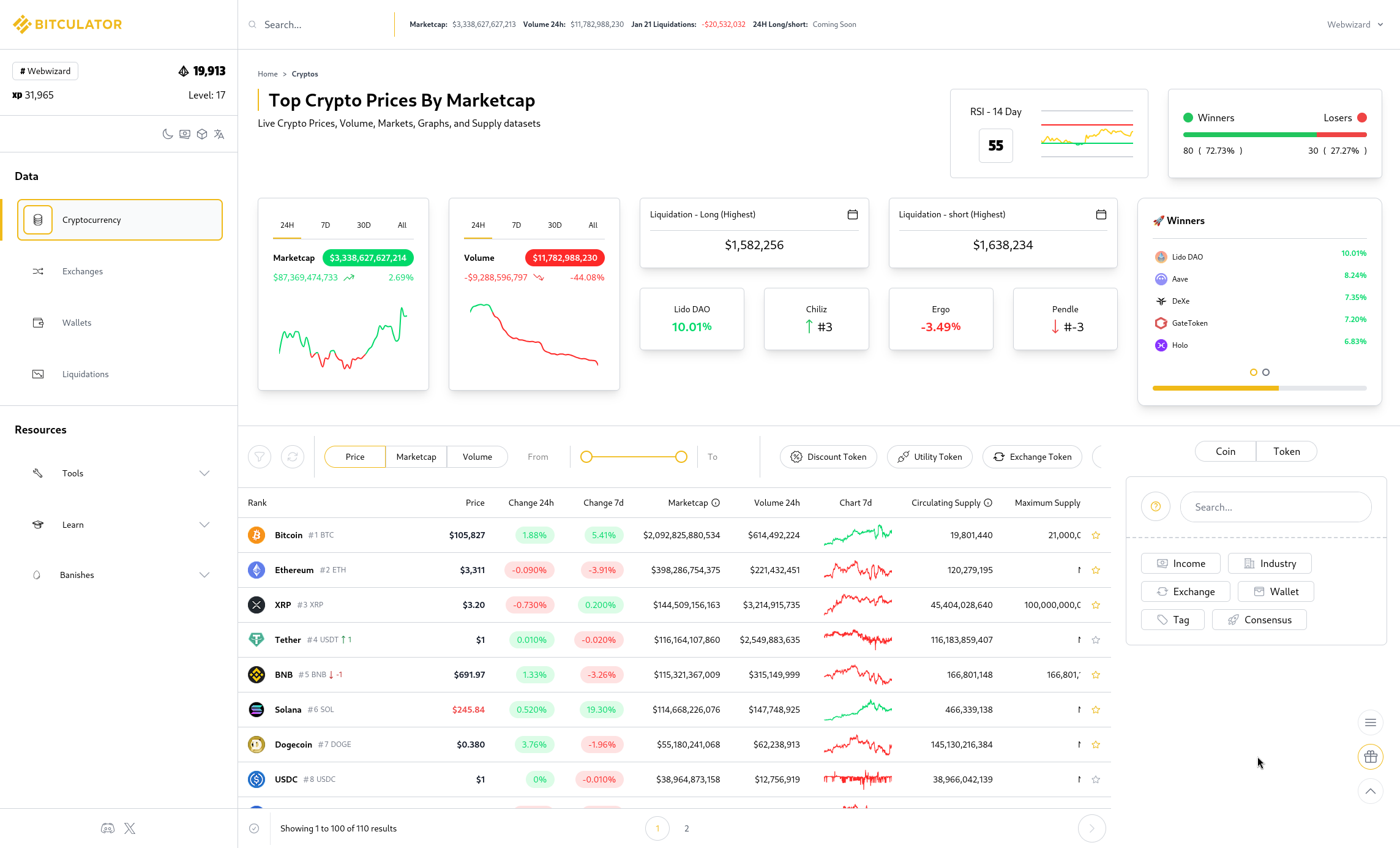Expand the Tools section
This screenshot has height=848, width=1400.
[x=119, y=473]
